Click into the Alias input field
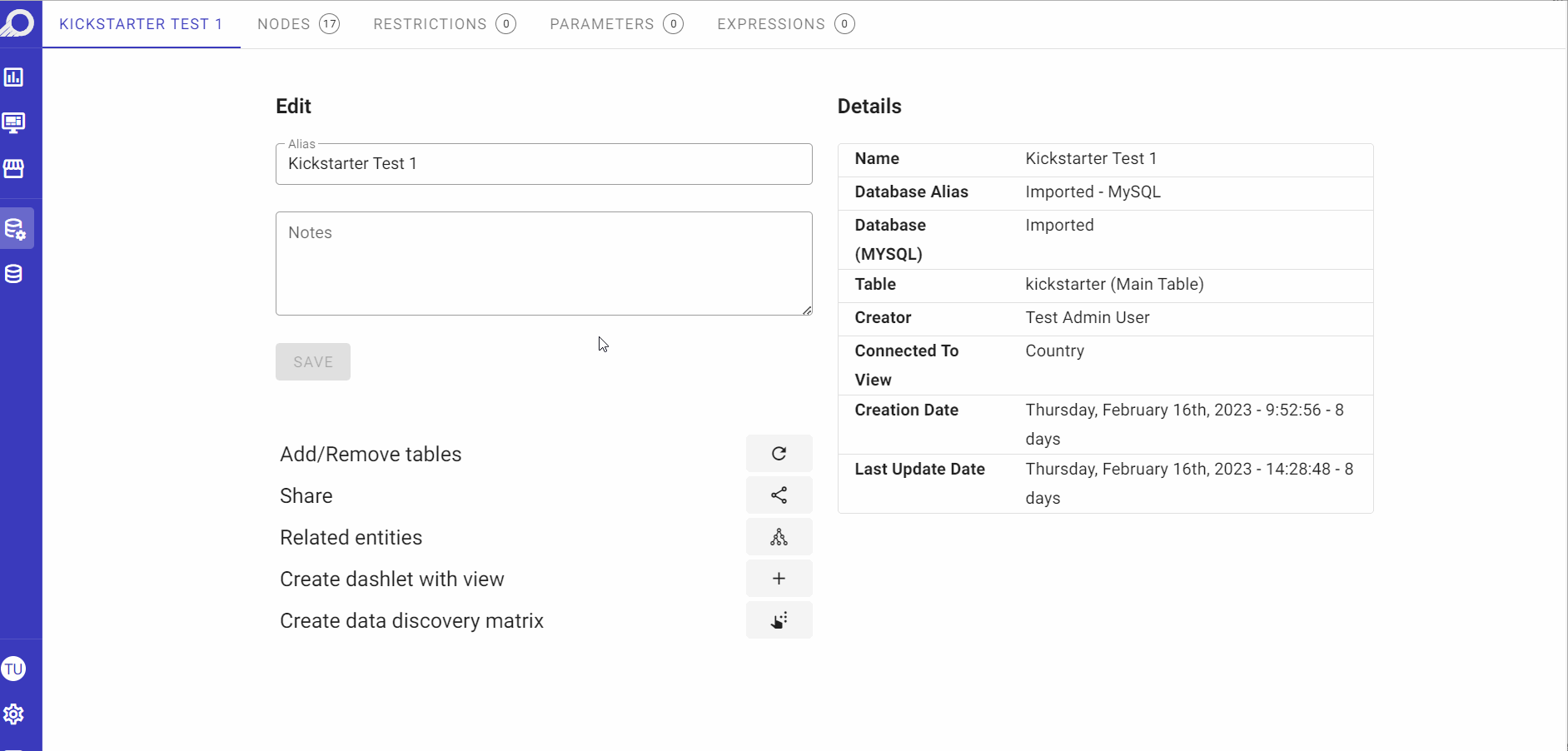This screenshot has height=751, width=1568. tap(544, 164)
